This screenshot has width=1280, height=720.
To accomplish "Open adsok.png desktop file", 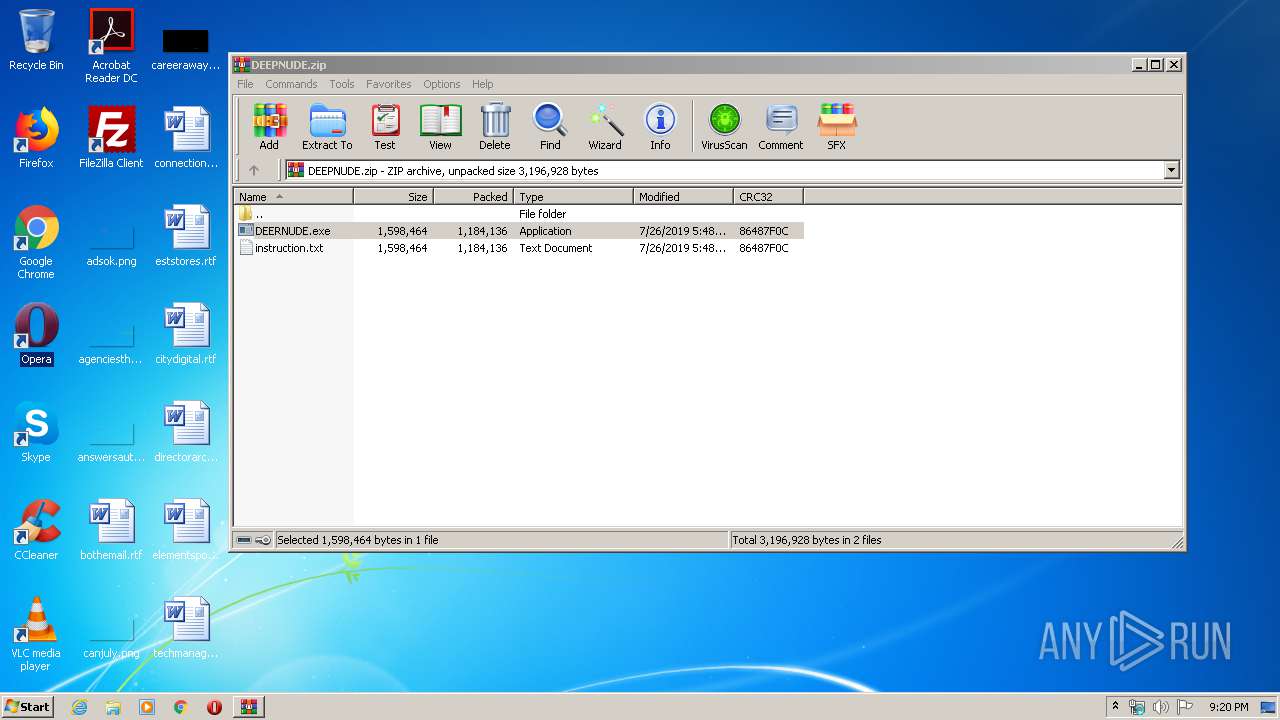I will (x=111, y=240).
